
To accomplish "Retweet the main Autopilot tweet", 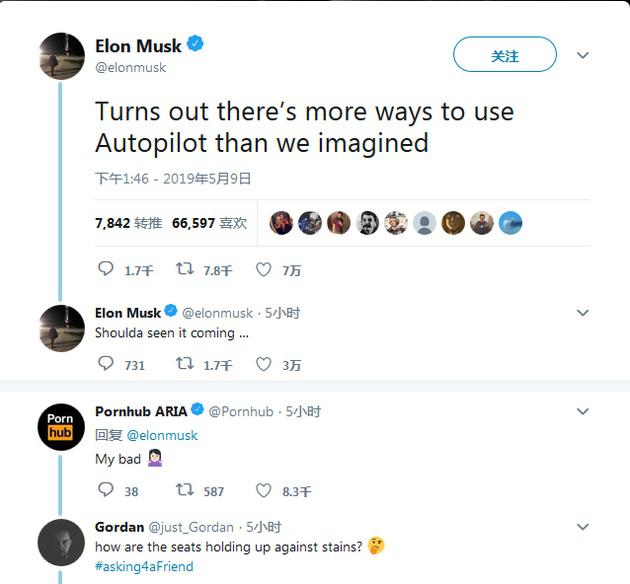I will click(x=185, y=269).
